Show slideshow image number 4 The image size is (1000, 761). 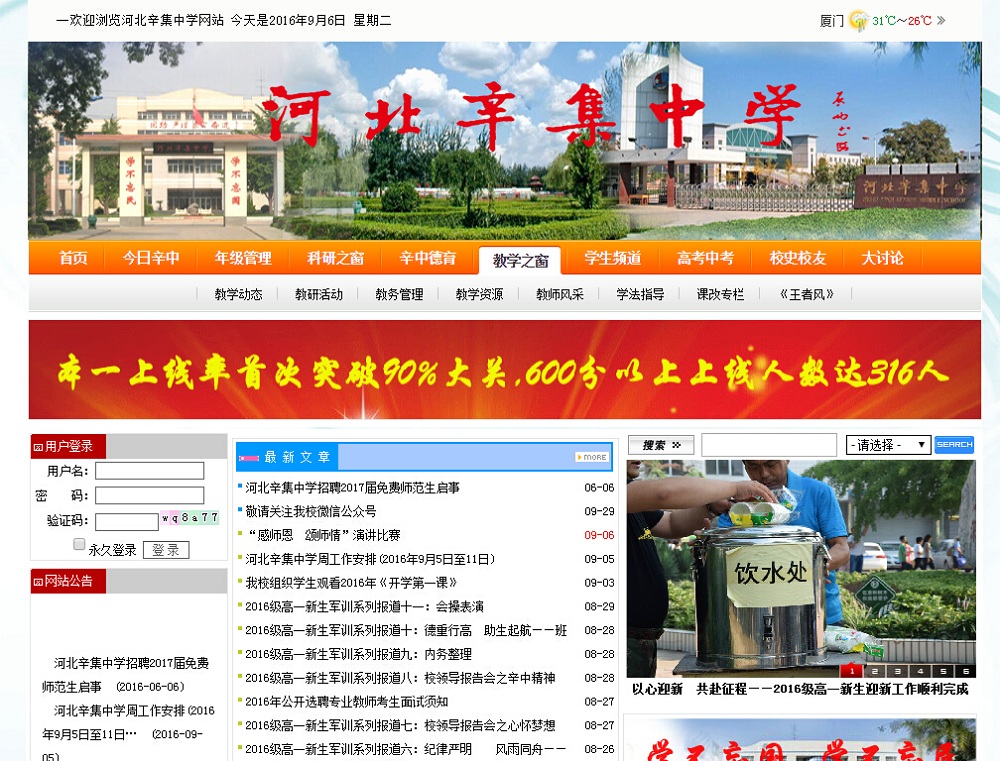pyautogui.click(x=920, y=671)
